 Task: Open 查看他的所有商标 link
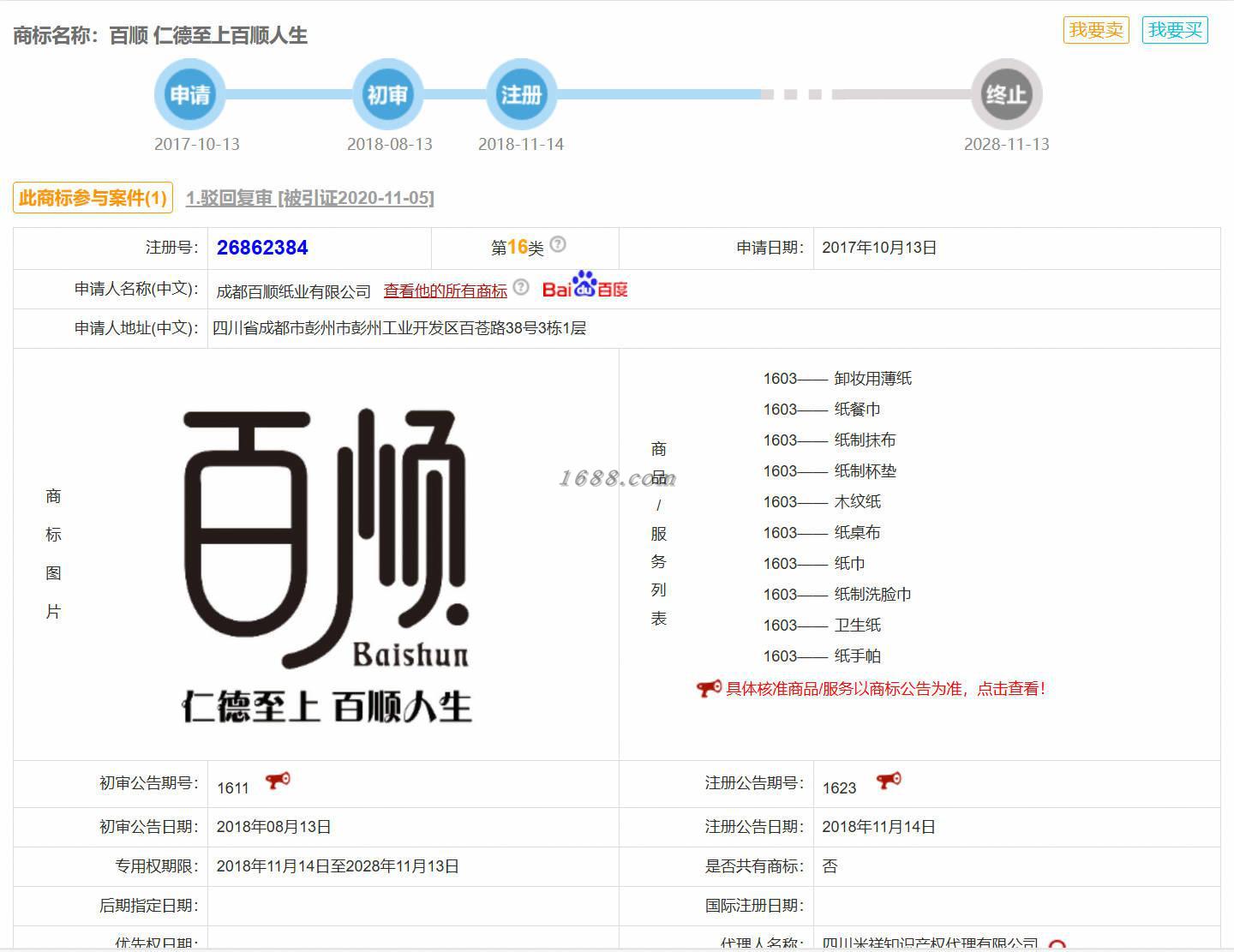click(x=445, y=290)
